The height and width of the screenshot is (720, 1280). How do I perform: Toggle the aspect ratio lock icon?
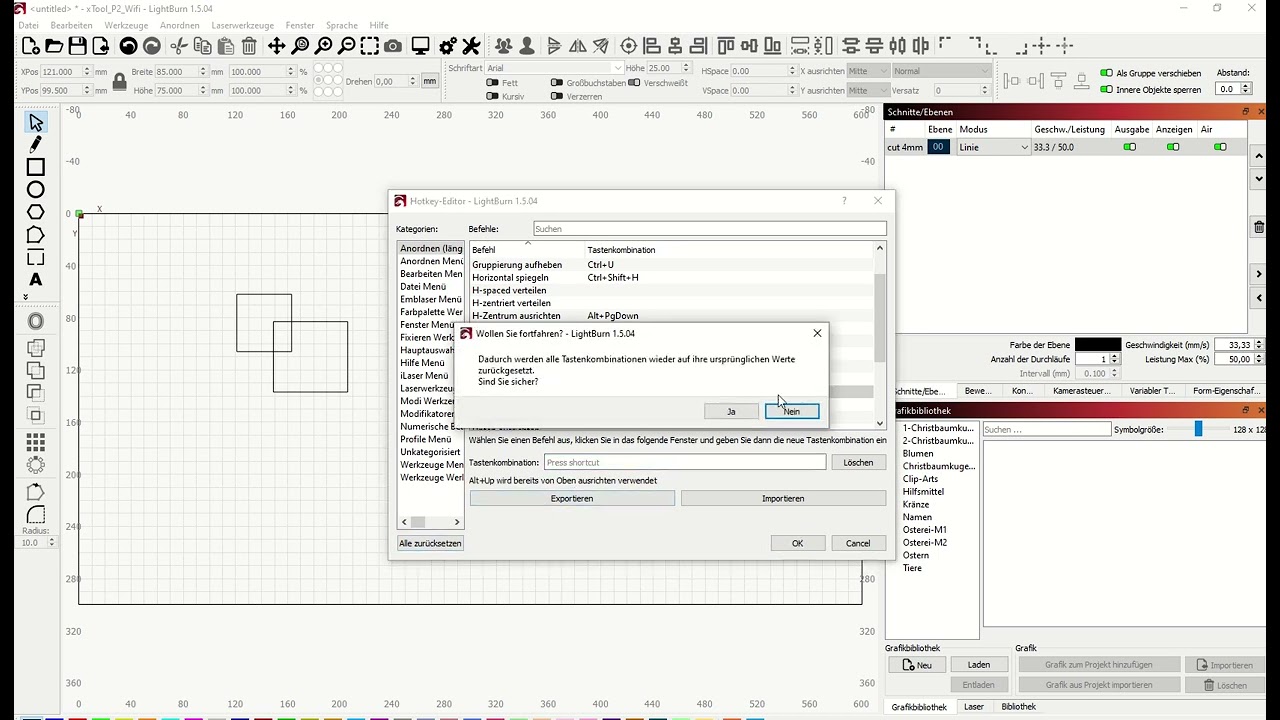click(x=120, y=81)
